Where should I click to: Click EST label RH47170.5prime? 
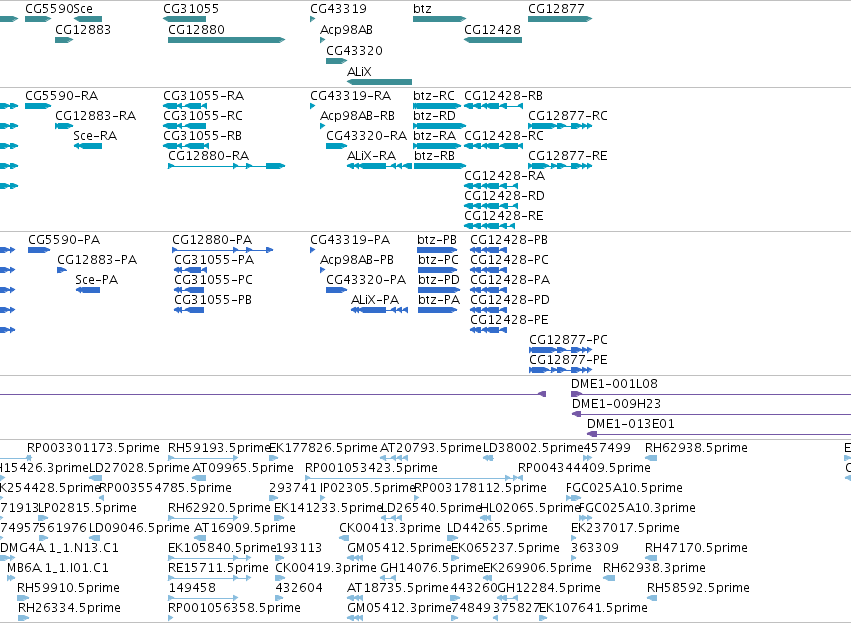pyautogui.click(x=696, y=548)
